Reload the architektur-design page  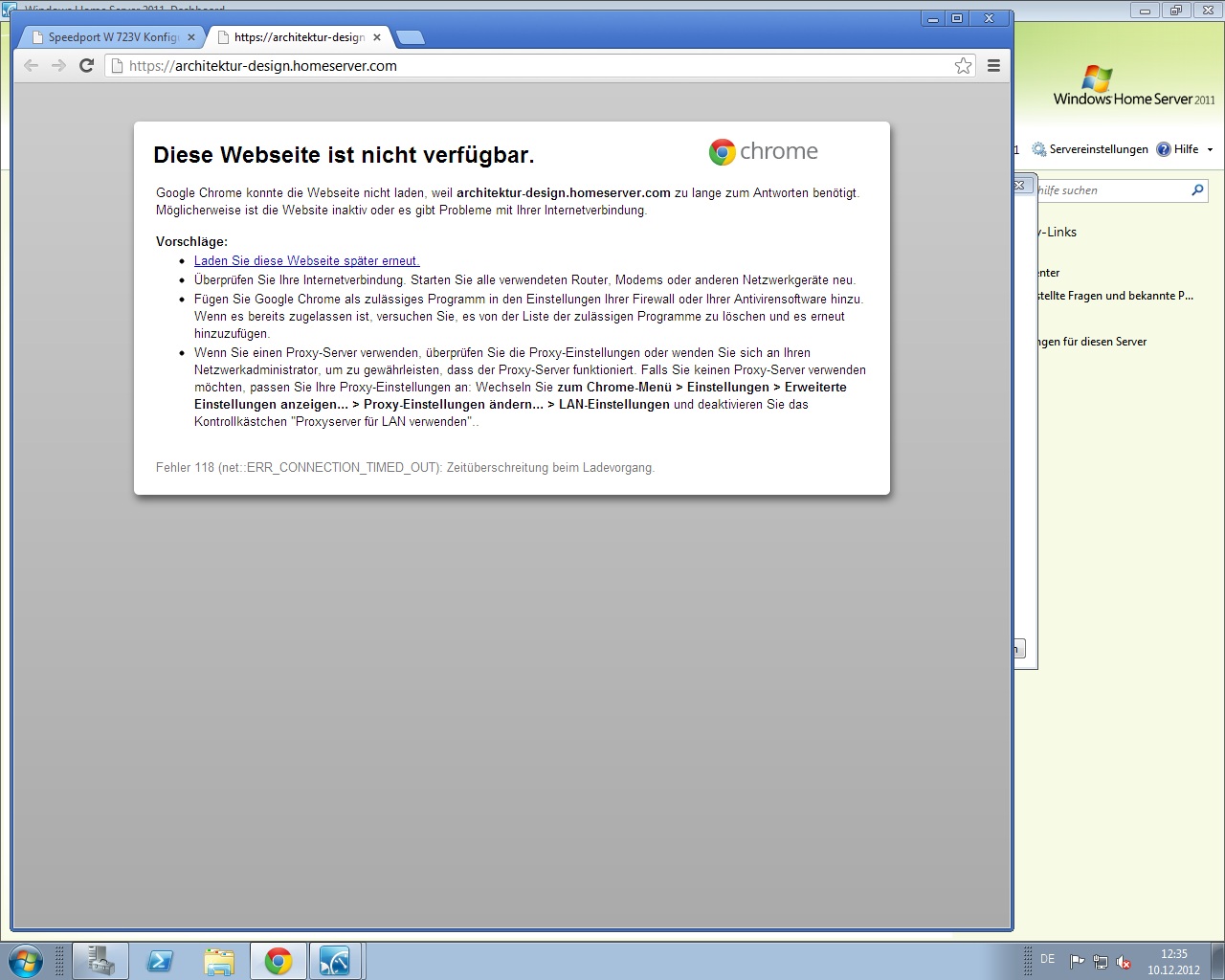[86, 66]
